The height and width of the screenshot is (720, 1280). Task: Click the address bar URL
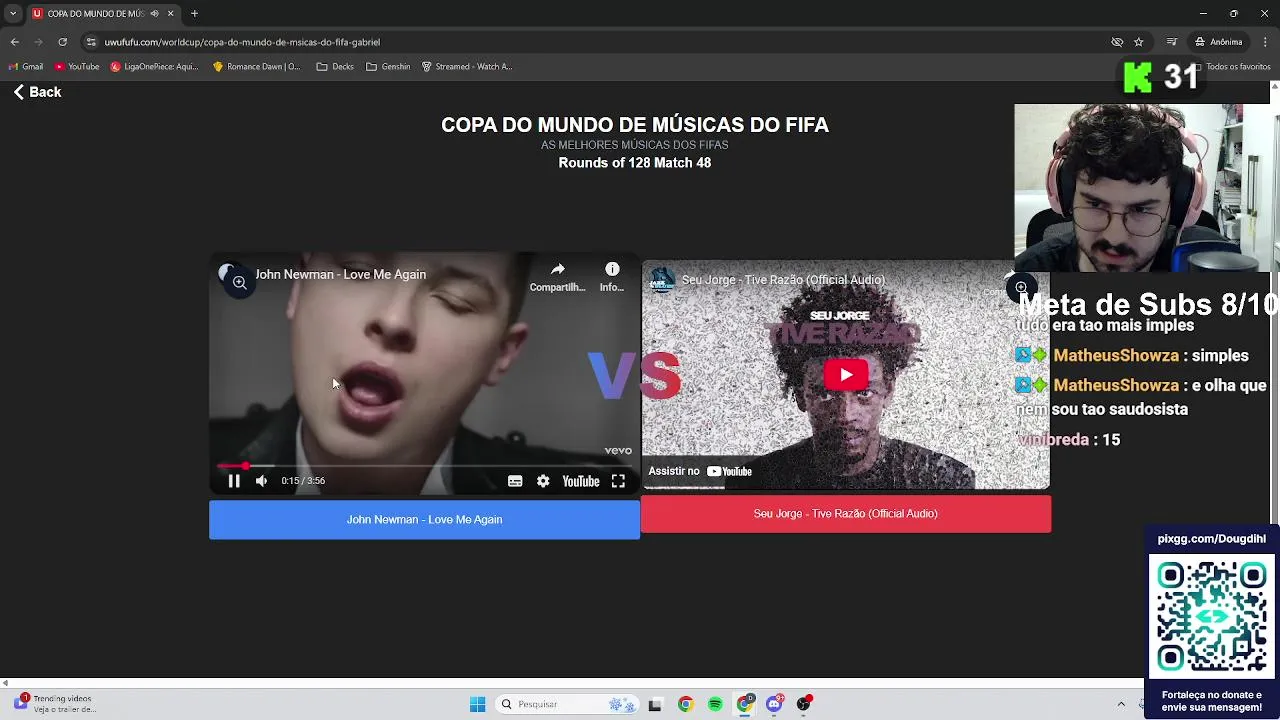242,42
